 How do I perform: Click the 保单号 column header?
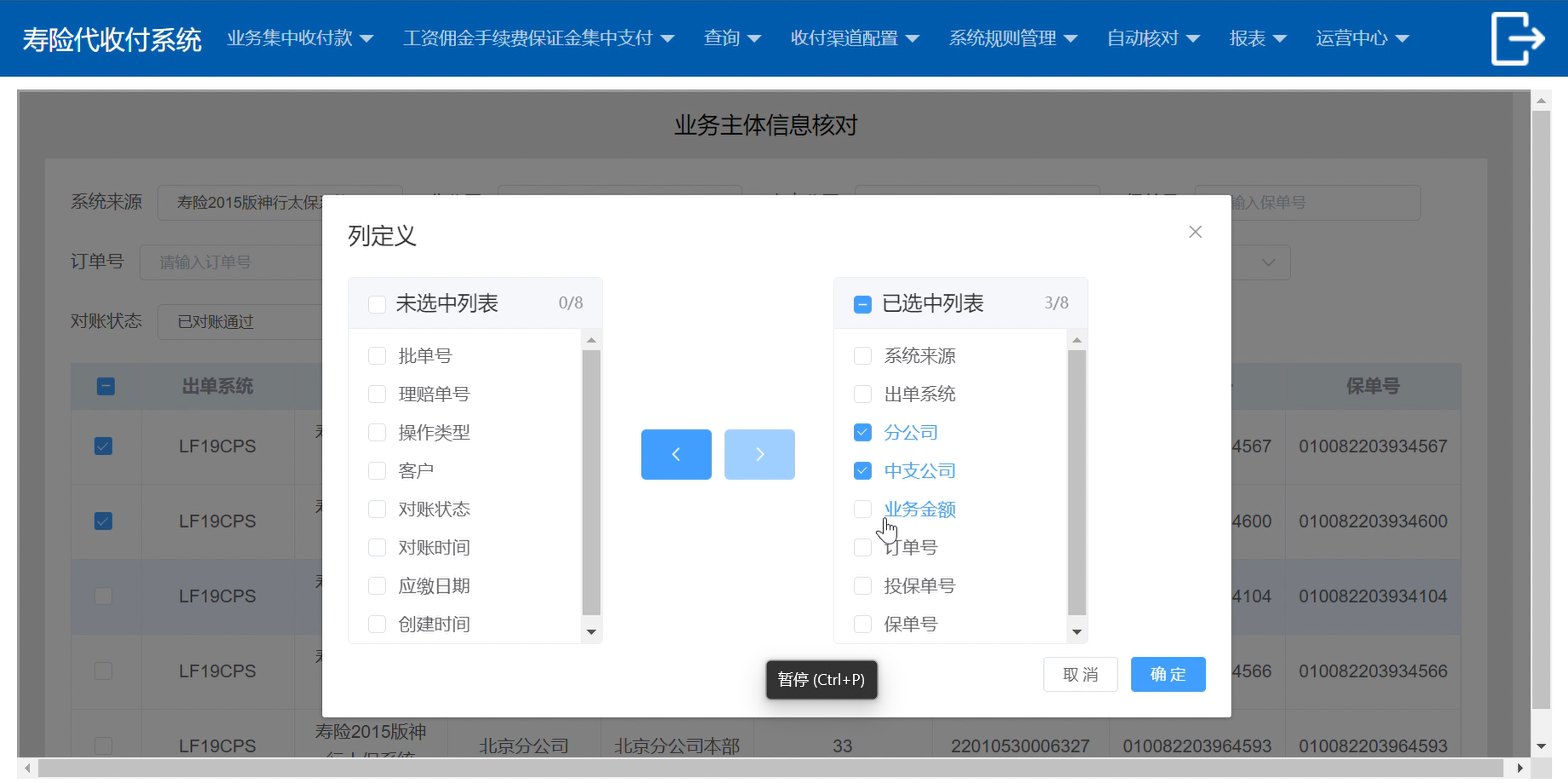pos(1373,387)
